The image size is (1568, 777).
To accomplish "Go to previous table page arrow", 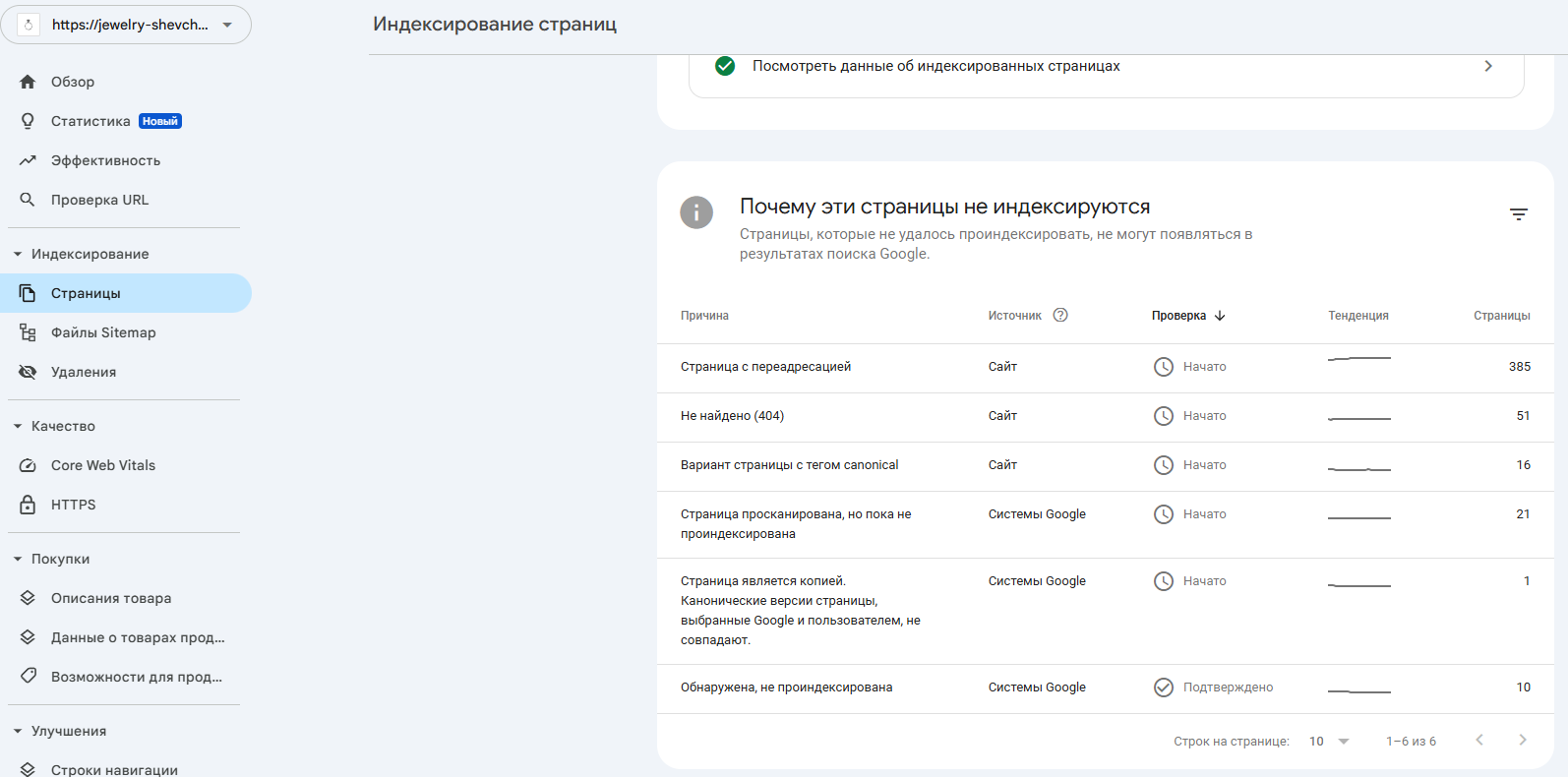I will [1479, 741].
